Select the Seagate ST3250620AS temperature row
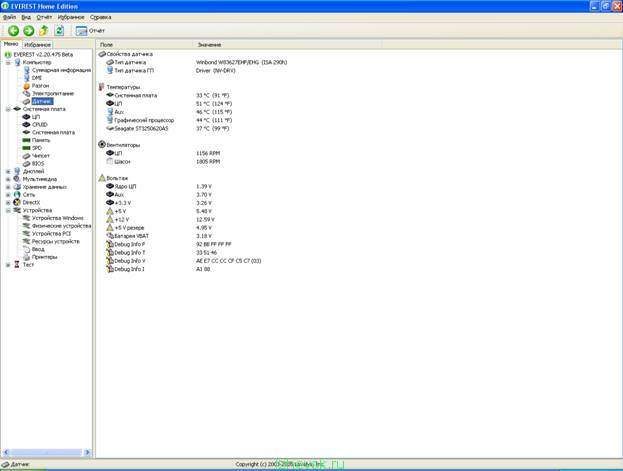Viewport: 623px width, 471px height. tap(168, 128)
